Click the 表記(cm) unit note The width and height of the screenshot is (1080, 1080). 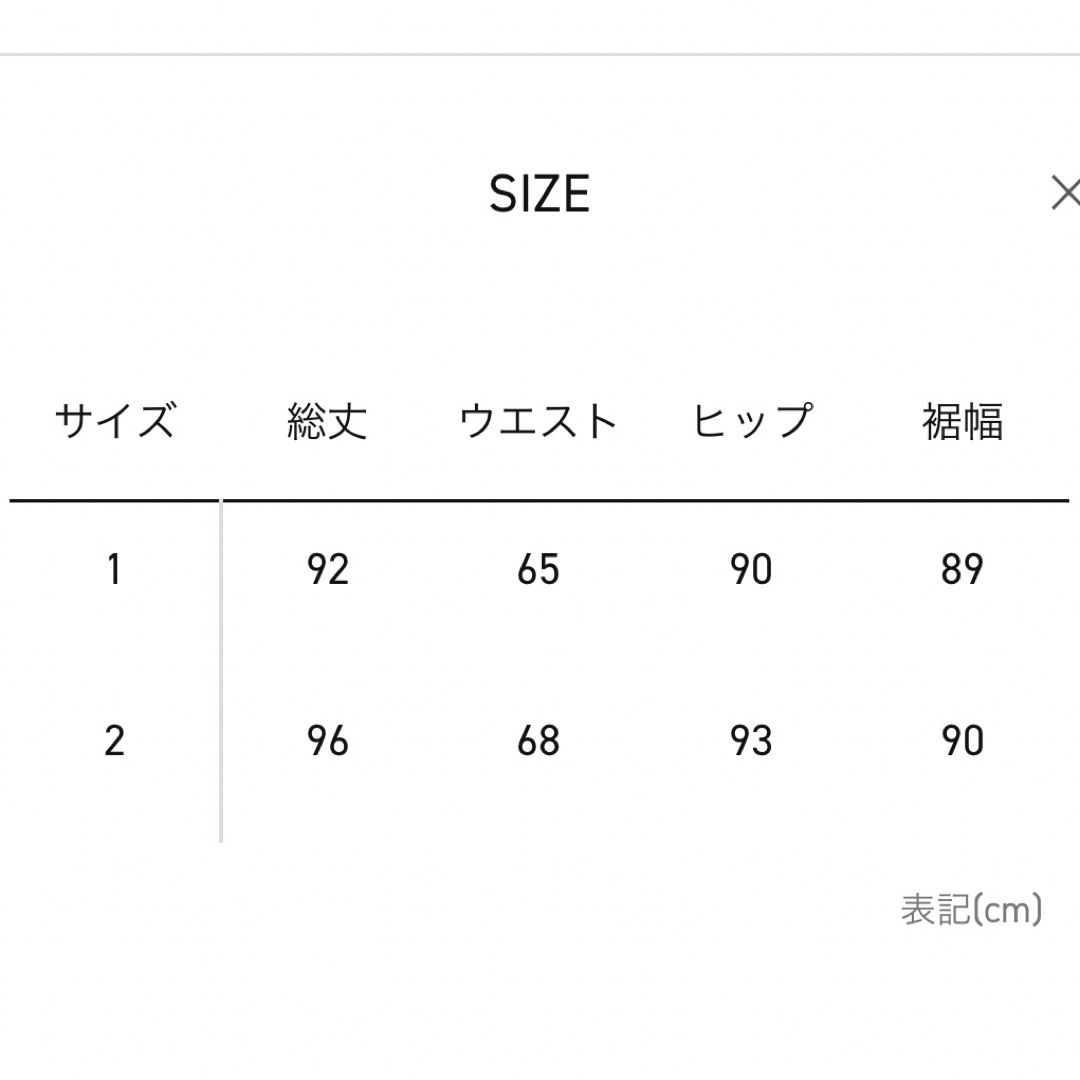click(971, 909)
